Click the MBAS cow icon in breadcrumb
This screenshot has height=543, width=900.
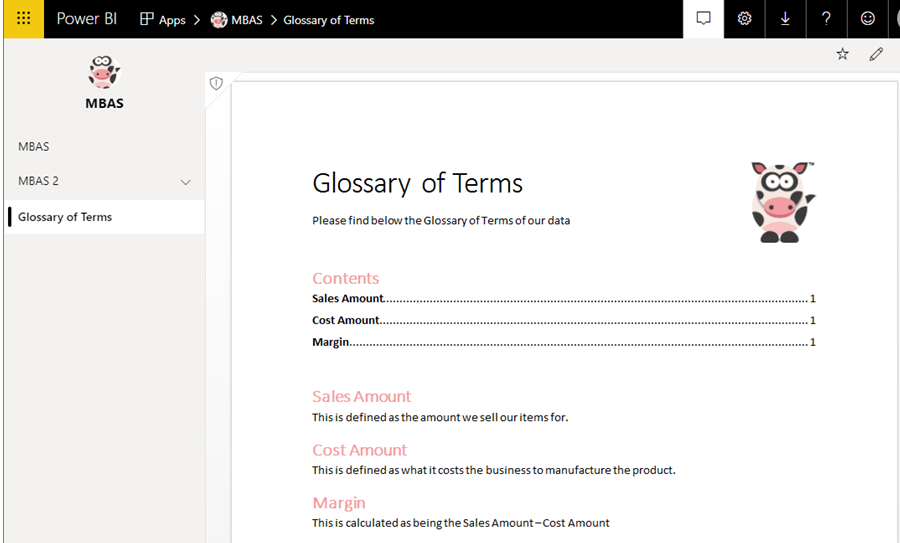[219, 20]
